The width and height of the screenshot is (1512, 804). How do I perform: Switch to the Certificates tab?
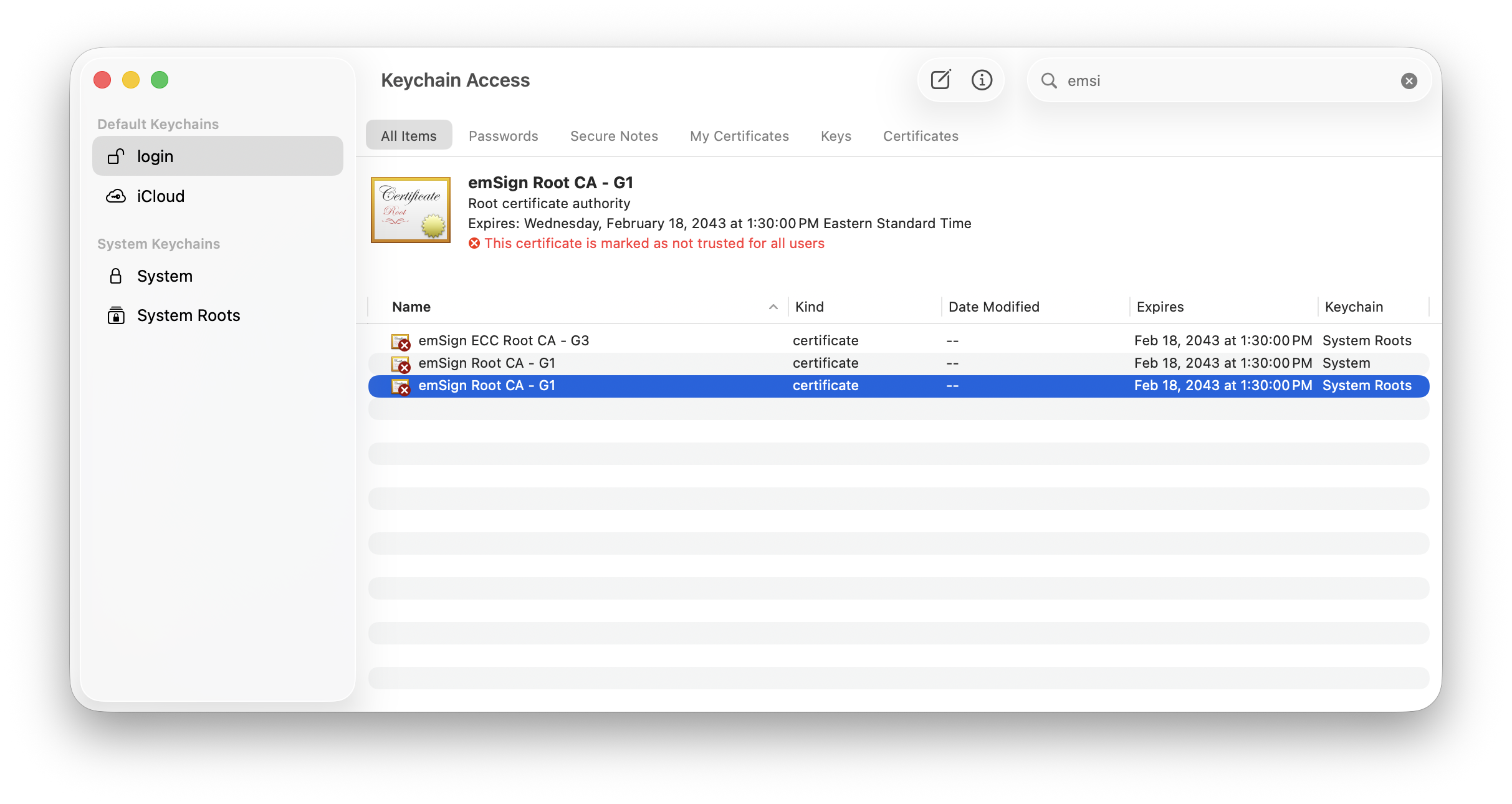921,136
